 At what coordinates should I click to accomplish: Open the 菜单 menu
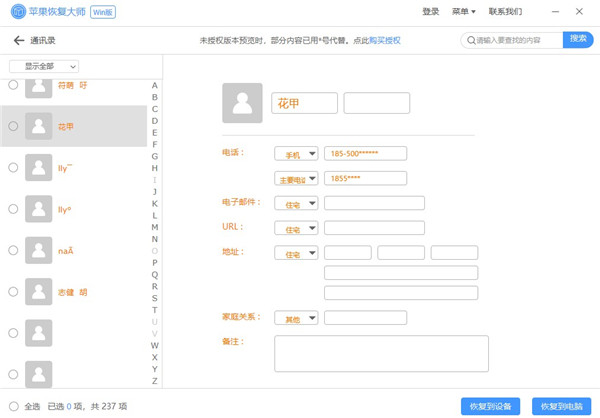[x=463, y=12]
